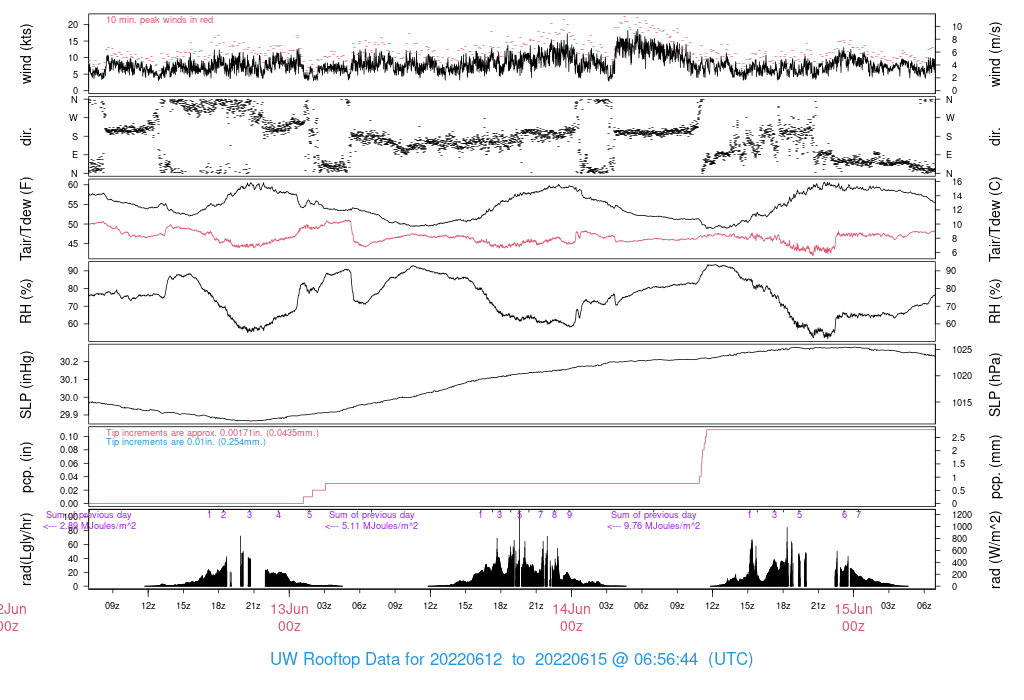
Task: Click the "0.04" precipitation tick label
Action: click(69, 477)
